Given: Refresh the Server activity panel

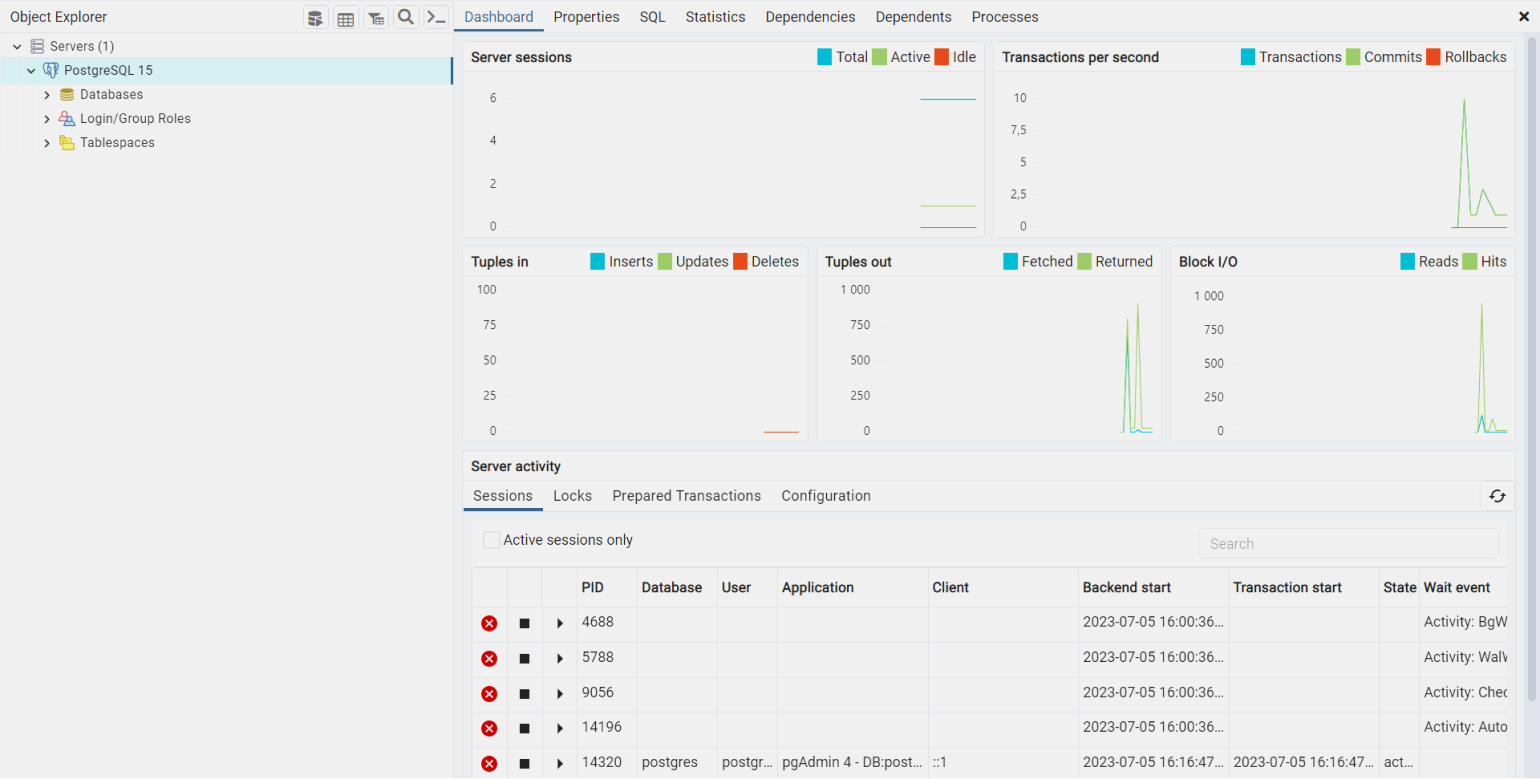Looking at the screenshot, I should click(1497, 496).
